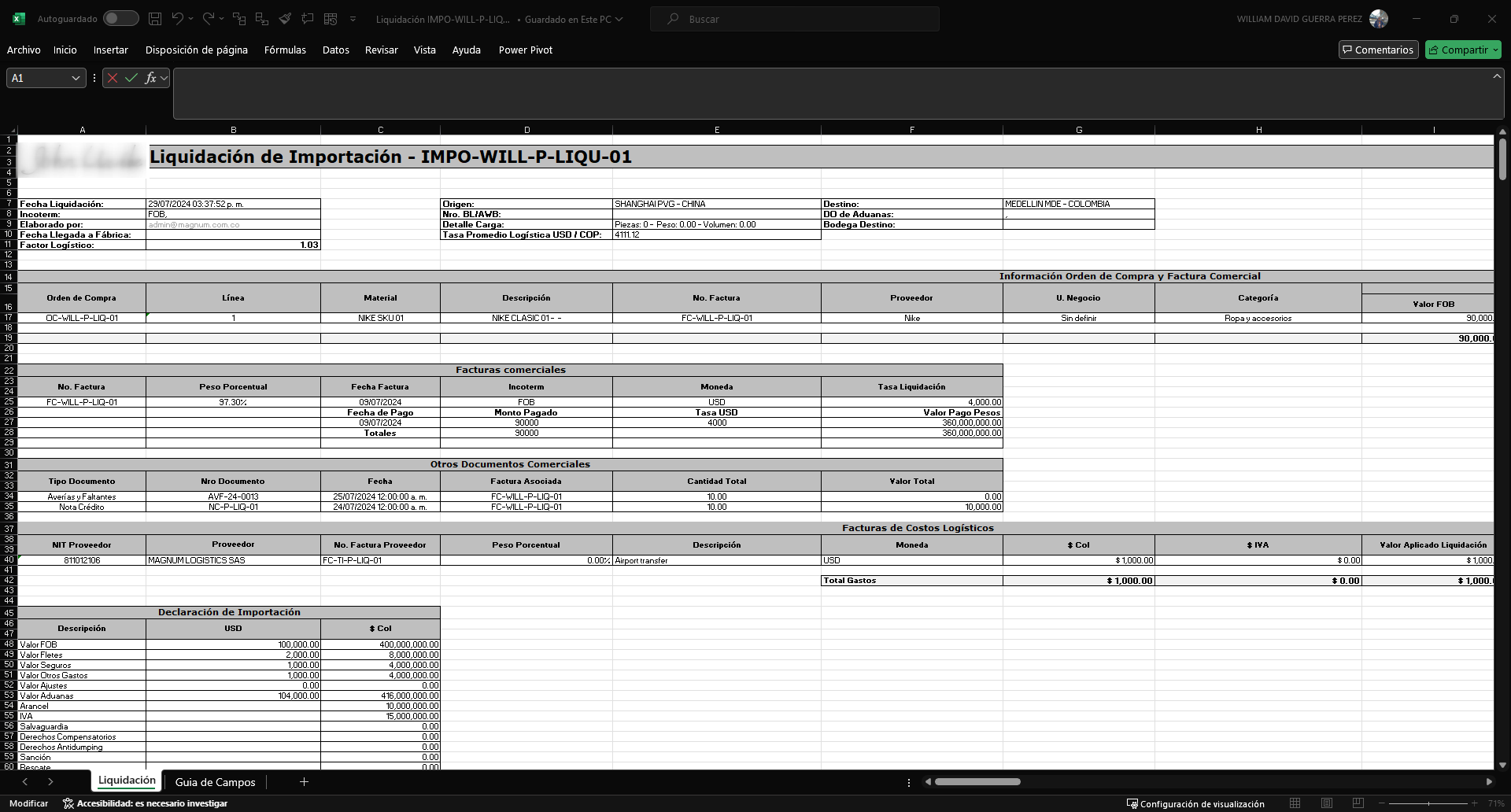Screen dimensions: 1511x812
Task: Click the format painter brush icon
Action: 285,19
